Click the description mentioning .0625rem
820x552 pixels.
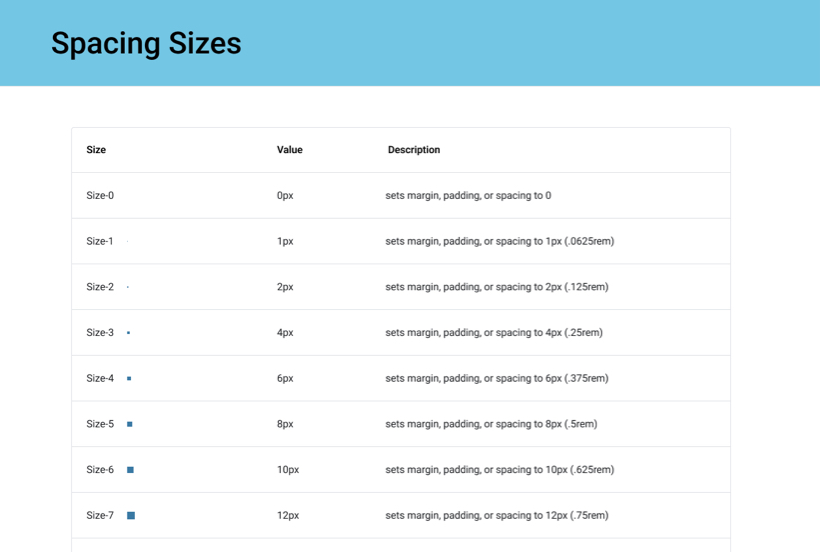point(499,241)
